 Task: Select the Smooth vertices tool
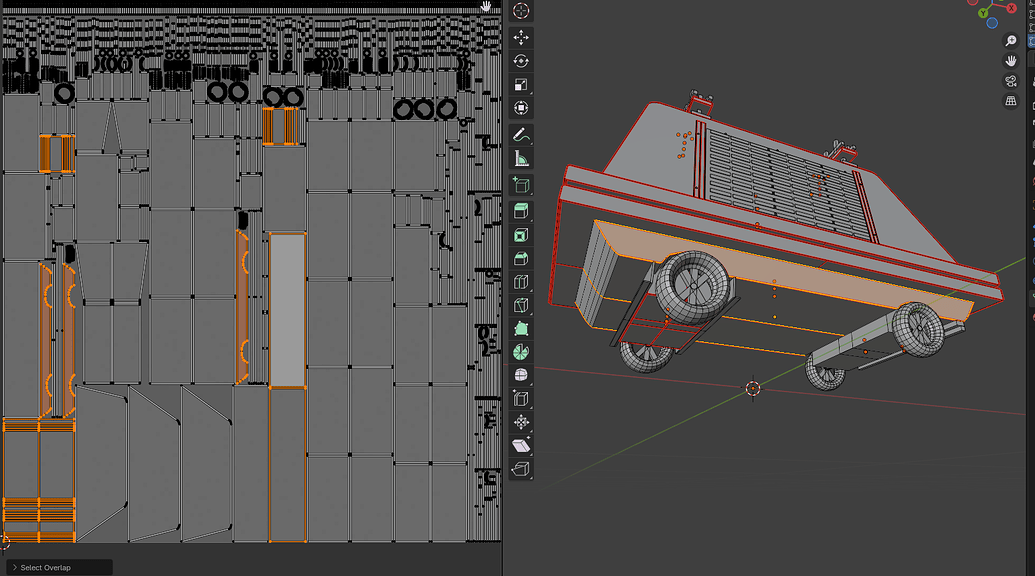[x=521, y=375]
